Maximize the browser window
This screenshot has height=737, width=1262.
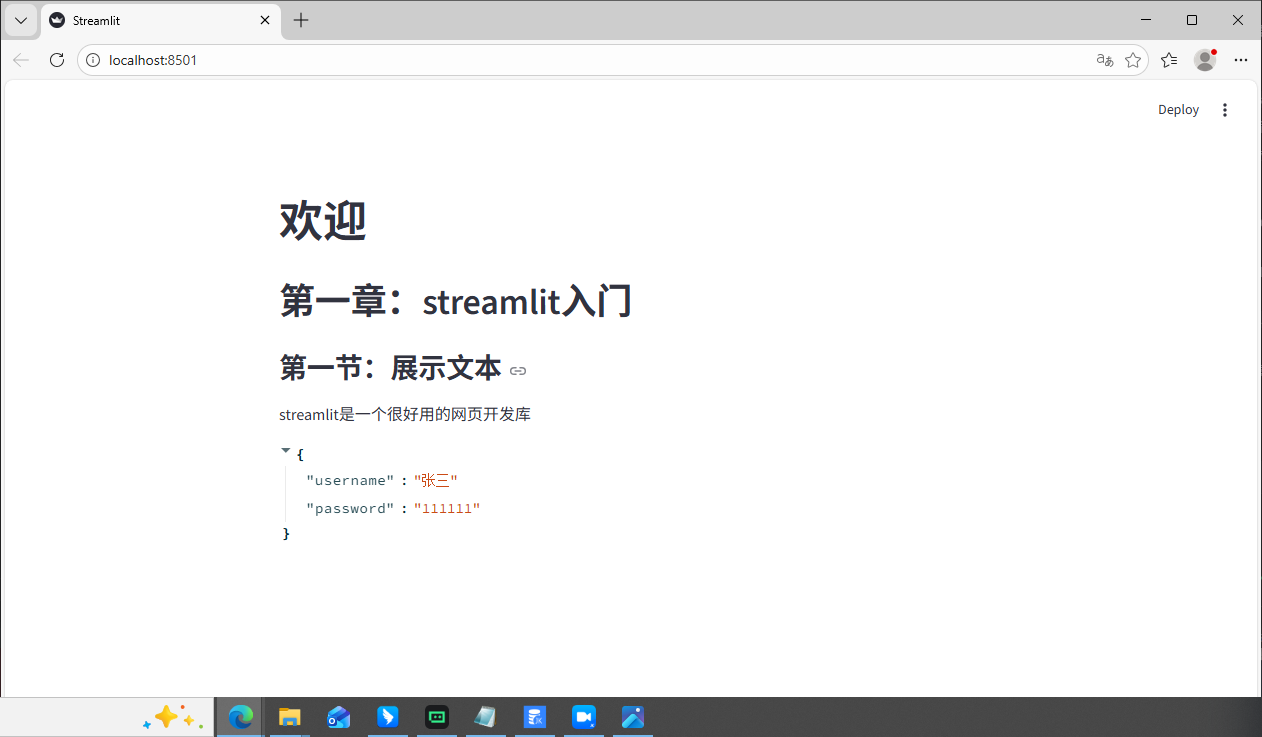tap(1192, 20)
